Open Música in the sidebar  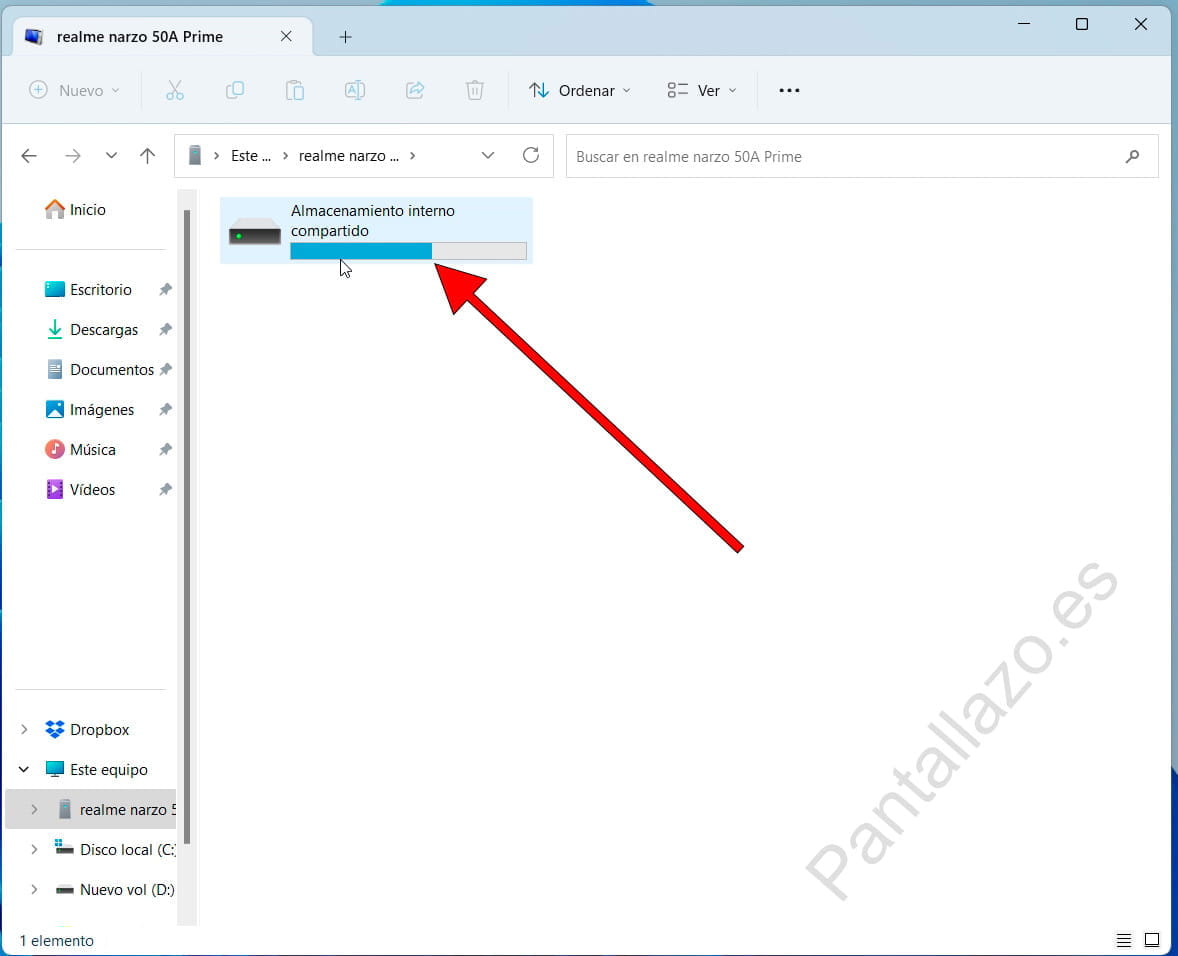(80, 449)
